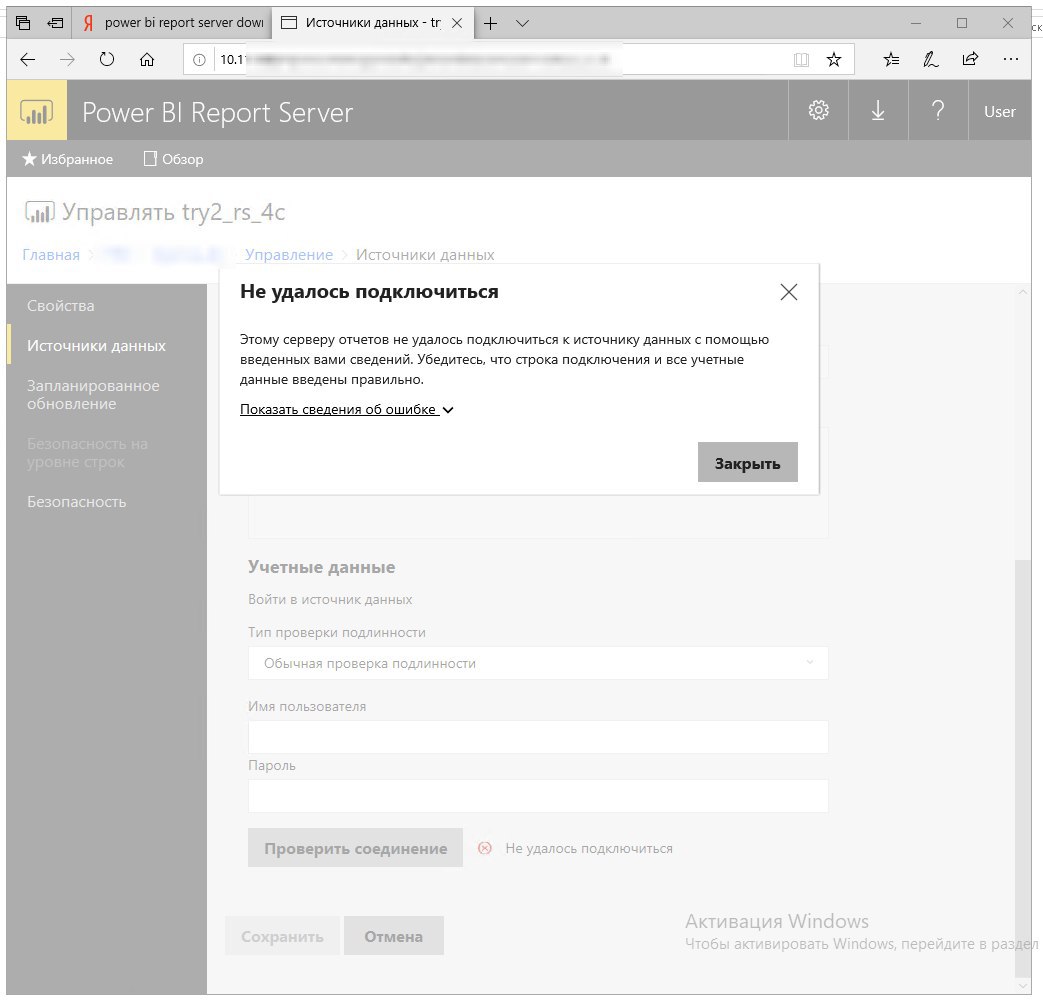The height and width of the screenshot is (1000, 1043).
Task: Open a new browser tab
Action: tap(490, 23)
